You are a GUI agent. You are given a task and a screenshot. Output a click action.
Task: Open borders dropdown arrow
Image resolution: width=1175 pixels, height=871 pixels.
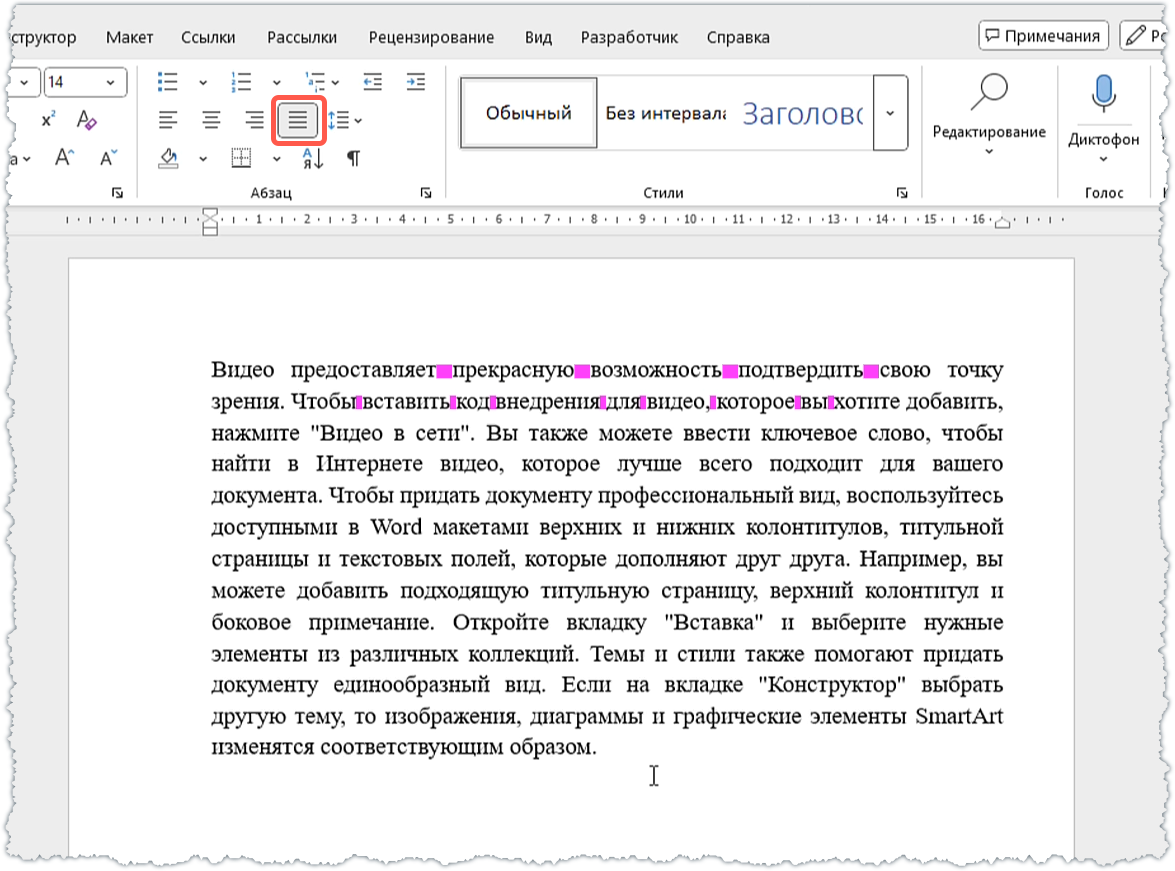point(277,159)
